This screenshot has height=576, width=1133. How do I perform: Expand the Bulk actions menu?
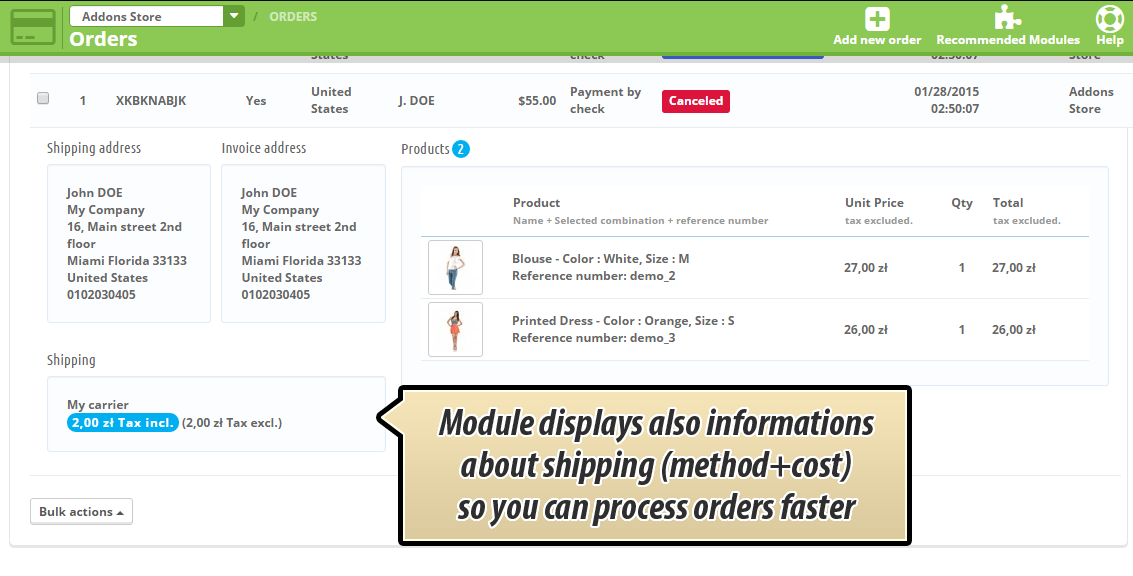[x=81, y=512]
